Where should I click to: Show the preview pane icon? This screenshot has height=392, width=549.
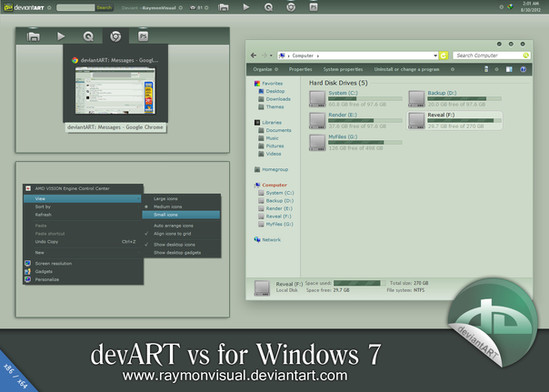pos(509,69)
